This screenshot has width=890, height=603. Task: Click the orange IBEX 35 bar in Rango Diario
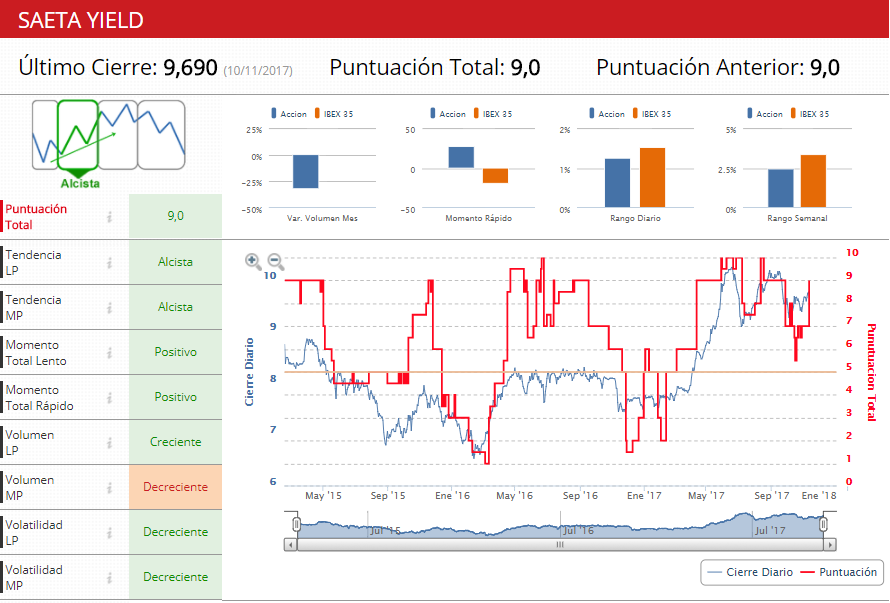tap(652, 178)
